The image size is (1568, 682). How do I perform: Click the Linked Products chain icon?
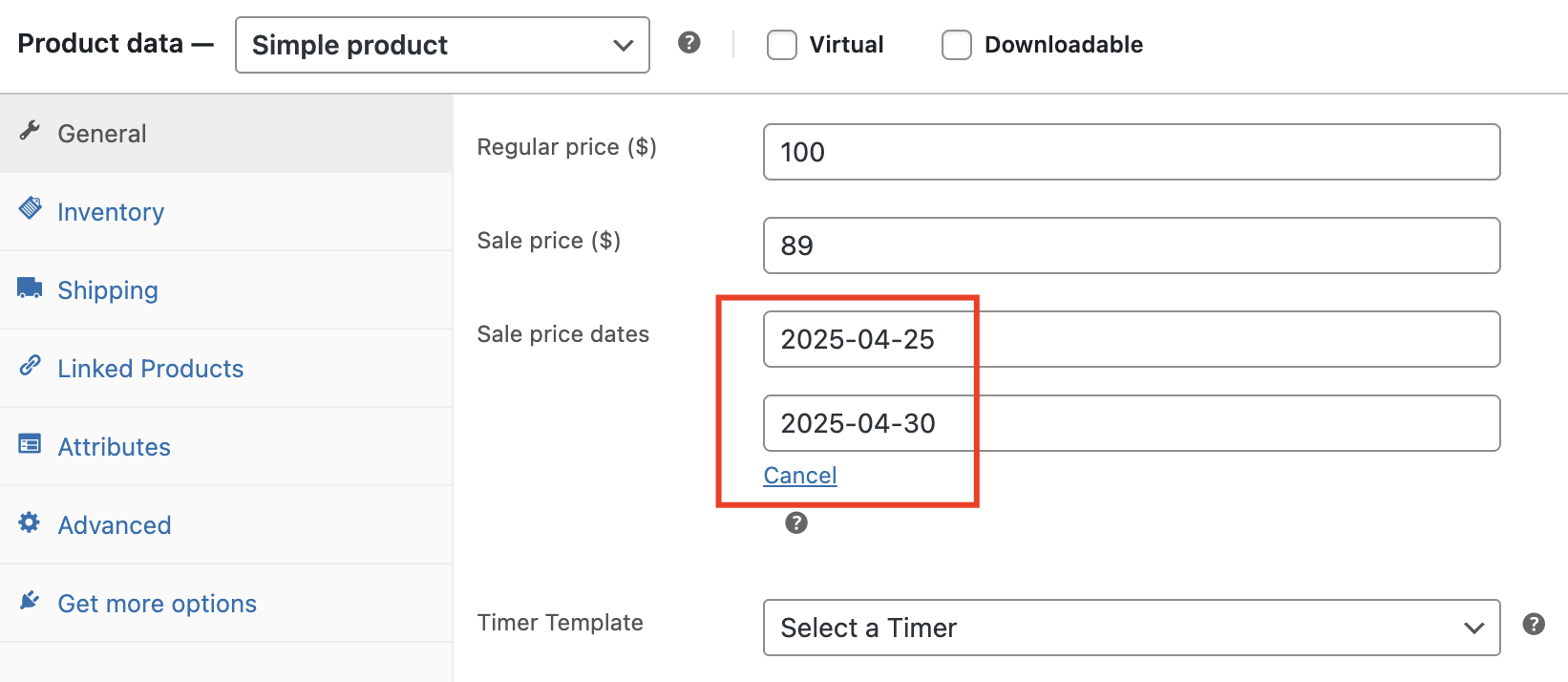click(31, 365)
